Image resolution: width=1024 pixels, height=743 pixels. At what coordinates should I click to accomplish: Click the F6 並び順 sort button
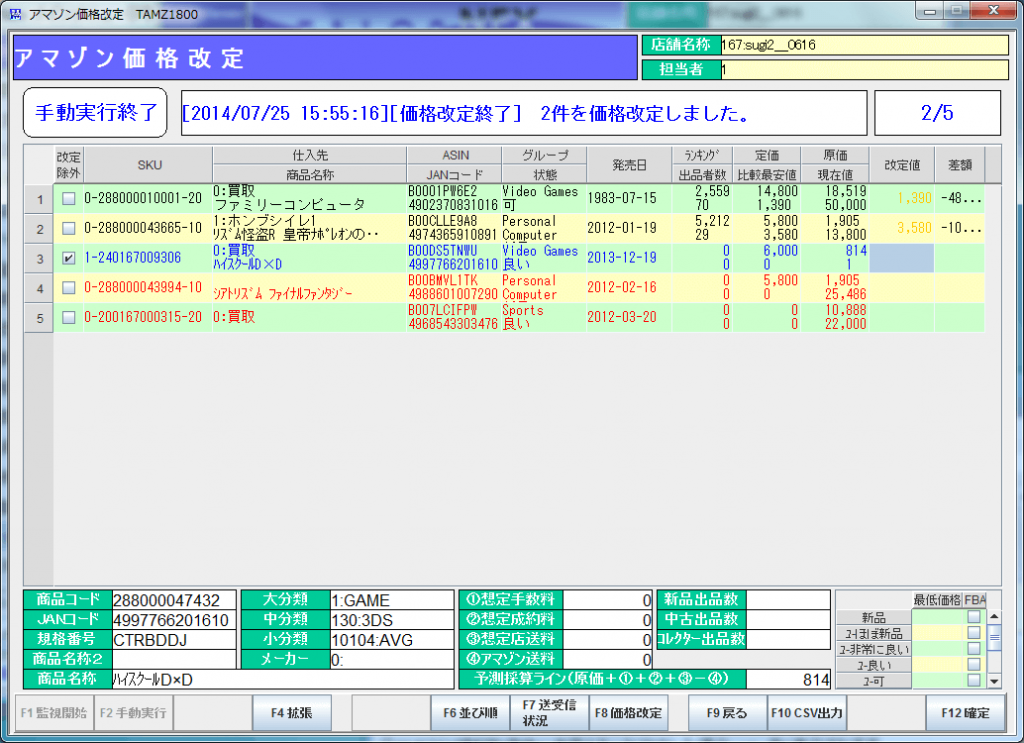470,714
